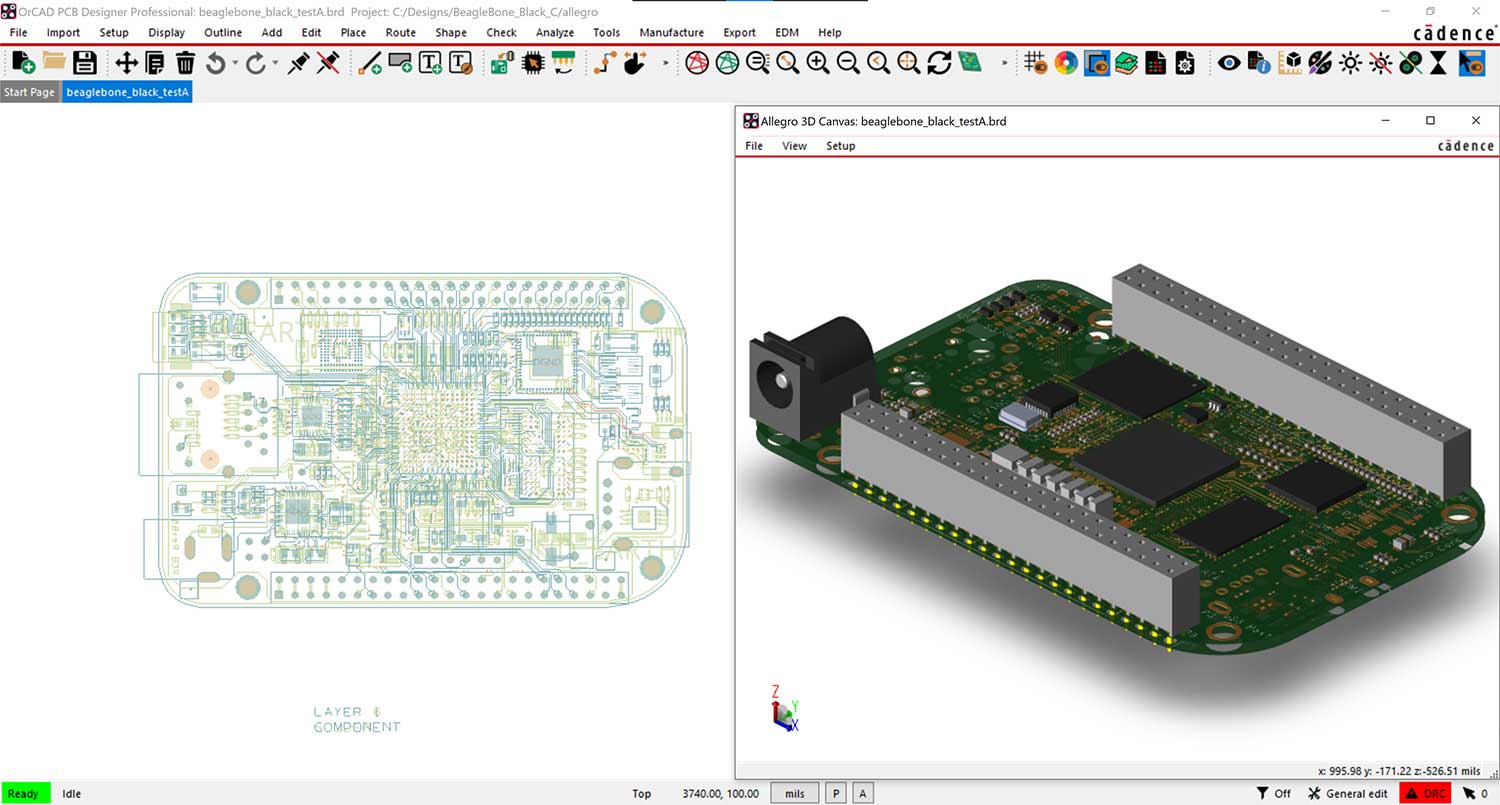Screen dimensions: 1500x805
Task: Open the mils units dropdown
Action: pos(795,793)
